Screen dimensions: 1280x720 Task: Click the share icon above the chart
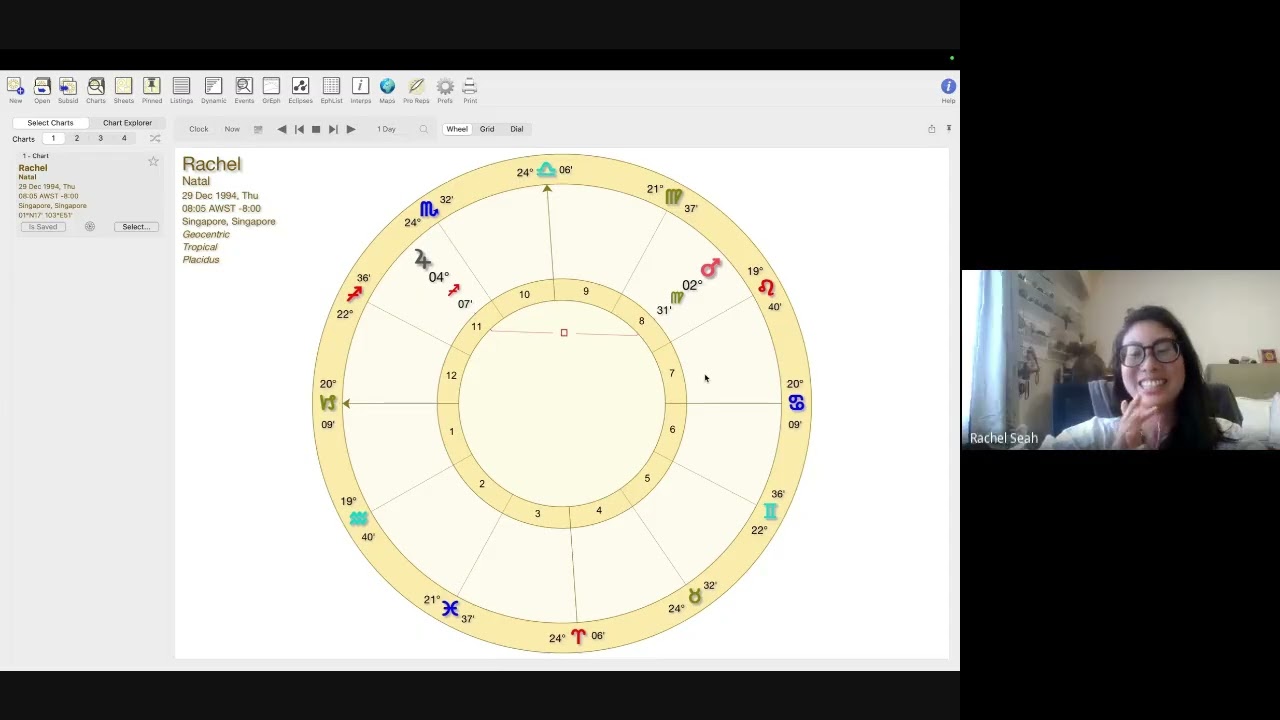point(931,129)
